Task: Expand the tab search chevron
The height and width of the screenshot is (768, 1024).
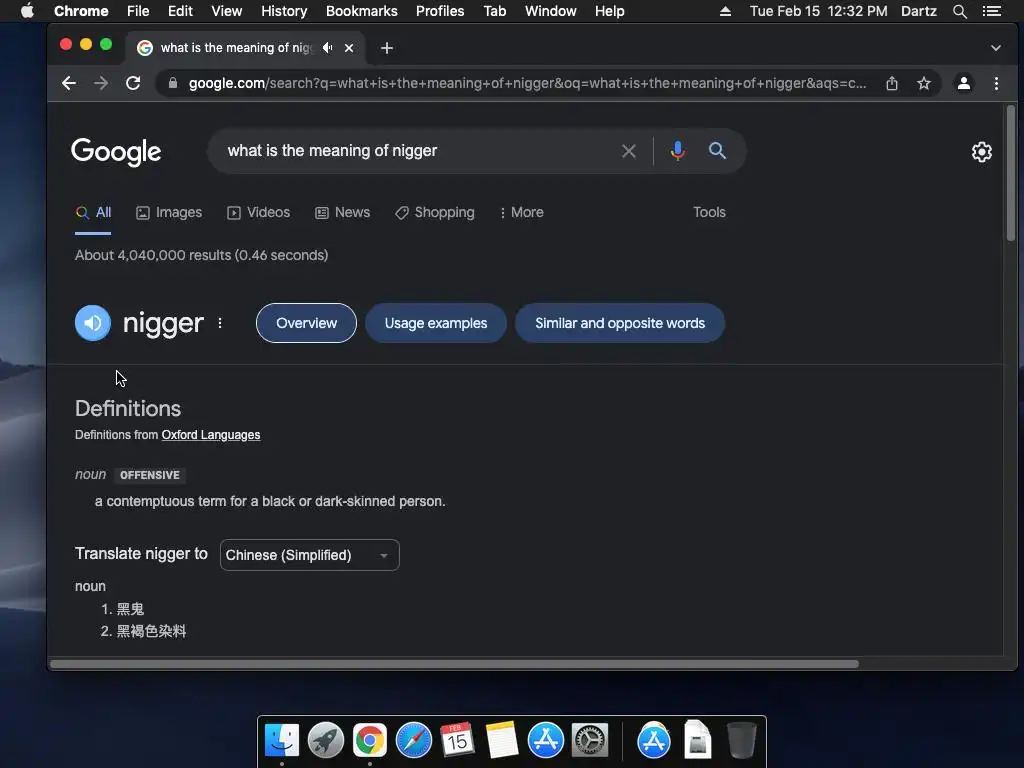Action: point(995,48)
